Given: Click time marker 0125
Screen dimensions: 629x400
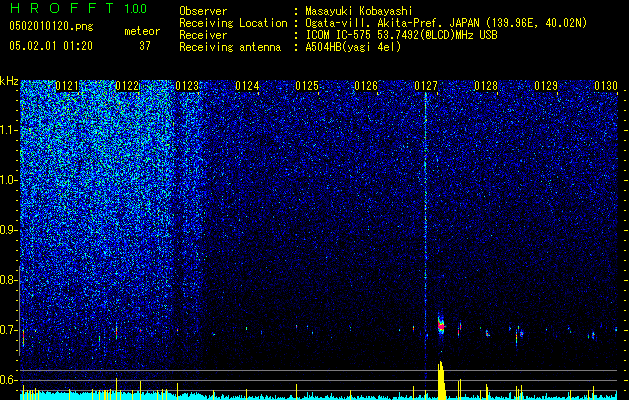Looking at the screenshot, I should click(307, 86).
